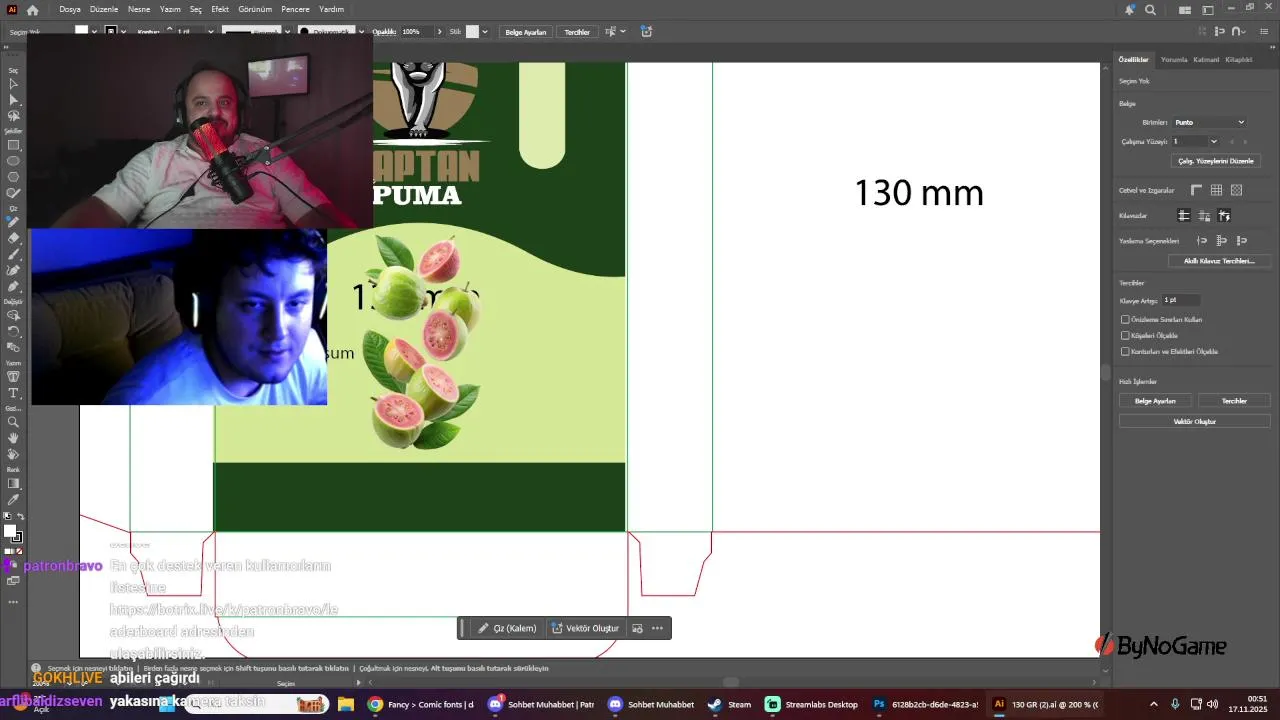Open the Stil dropdown arrow
The height and width of the screenshot is (720, 1280).
pyautogui.click(x=485, y=32)
